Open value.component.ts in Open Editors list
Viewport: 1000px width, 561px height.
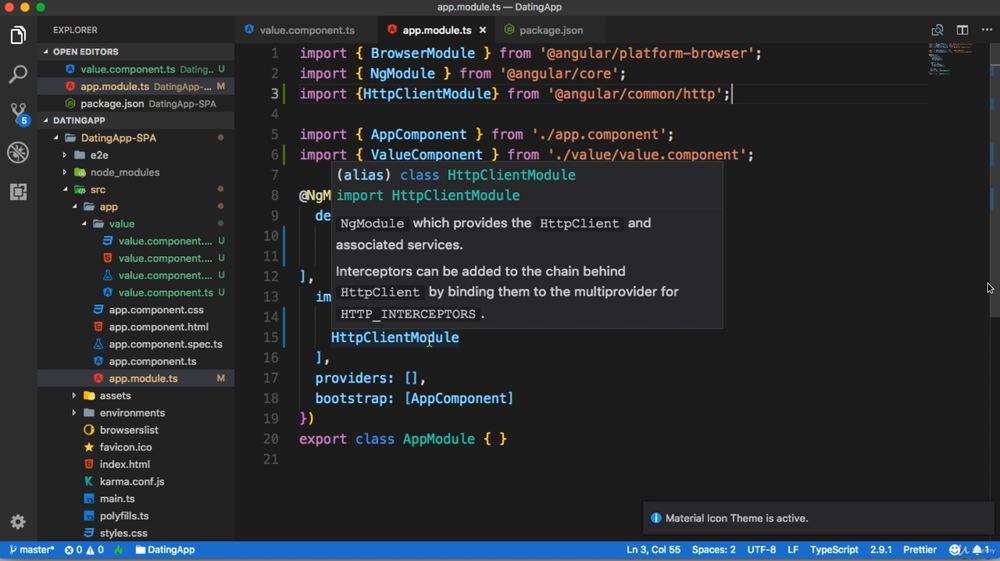pos(136,69)
